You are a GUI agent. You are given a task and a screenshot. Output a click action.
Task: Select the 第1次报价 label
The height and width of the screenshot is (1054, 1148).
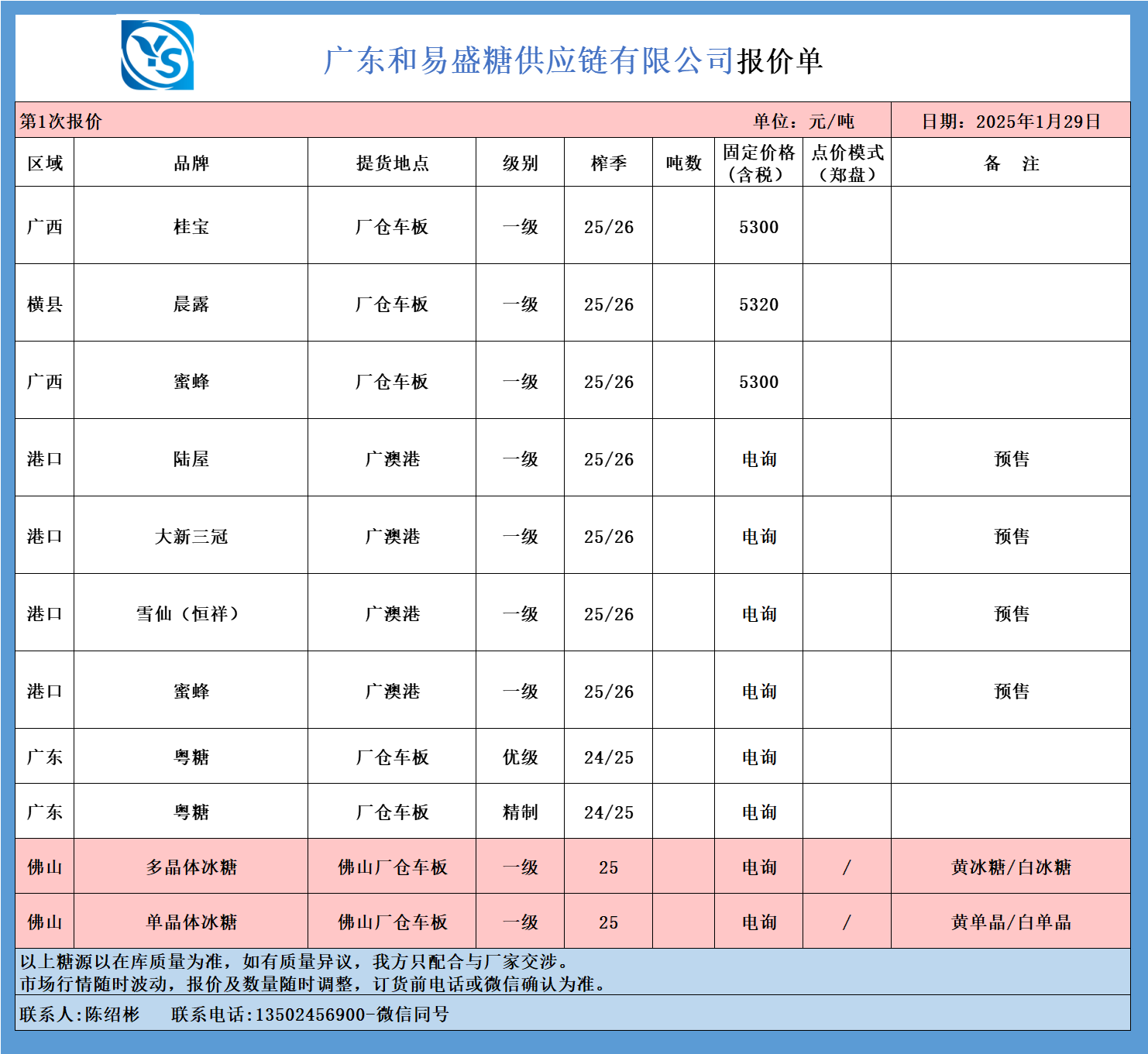60,122
